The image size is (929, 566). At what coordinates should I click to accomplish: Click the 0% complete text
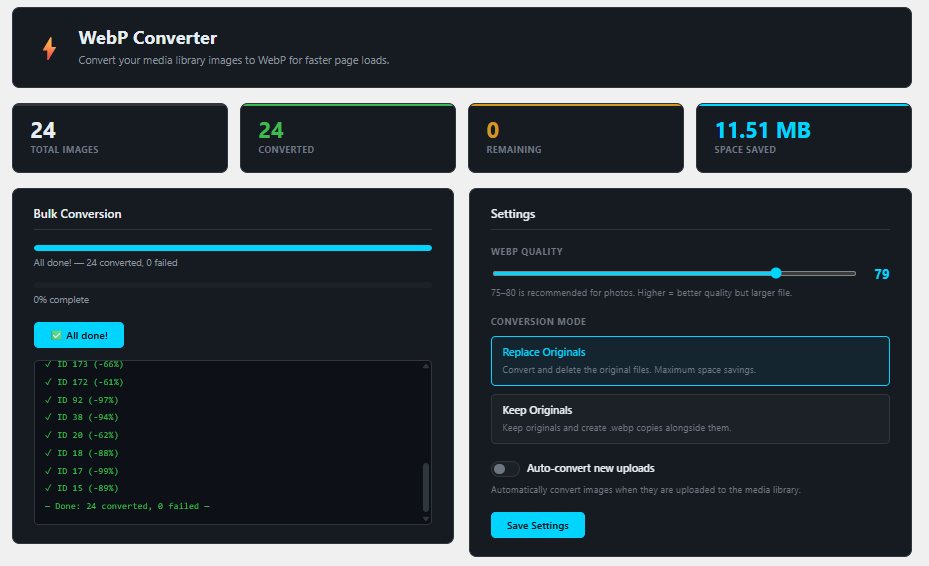[61, 300]
